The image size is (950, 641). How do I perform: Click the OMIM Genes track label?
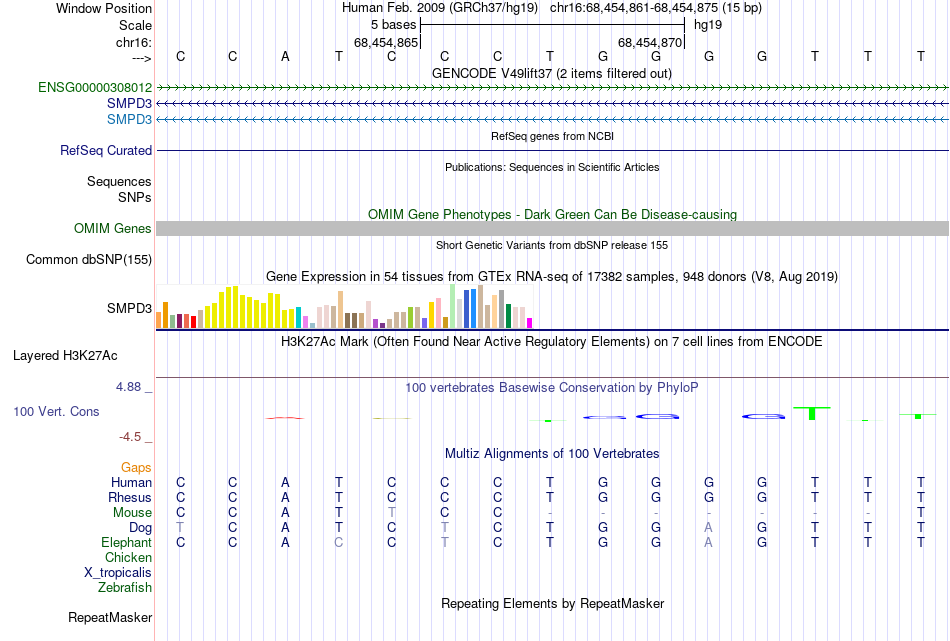pos(113,228)
